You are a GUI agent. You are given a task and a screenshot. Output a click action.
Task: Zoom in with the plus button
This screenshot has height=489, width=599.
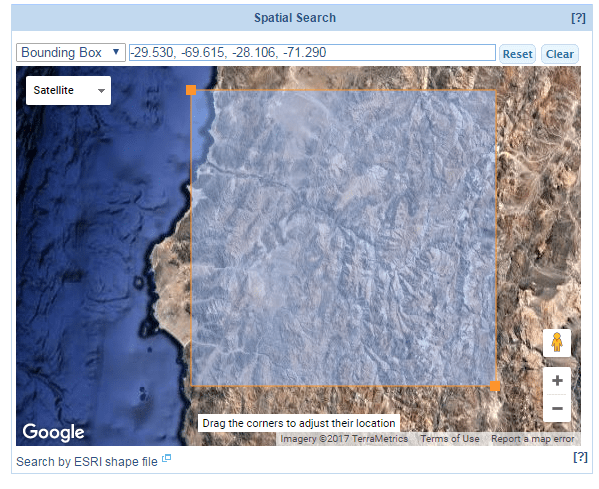557,381
